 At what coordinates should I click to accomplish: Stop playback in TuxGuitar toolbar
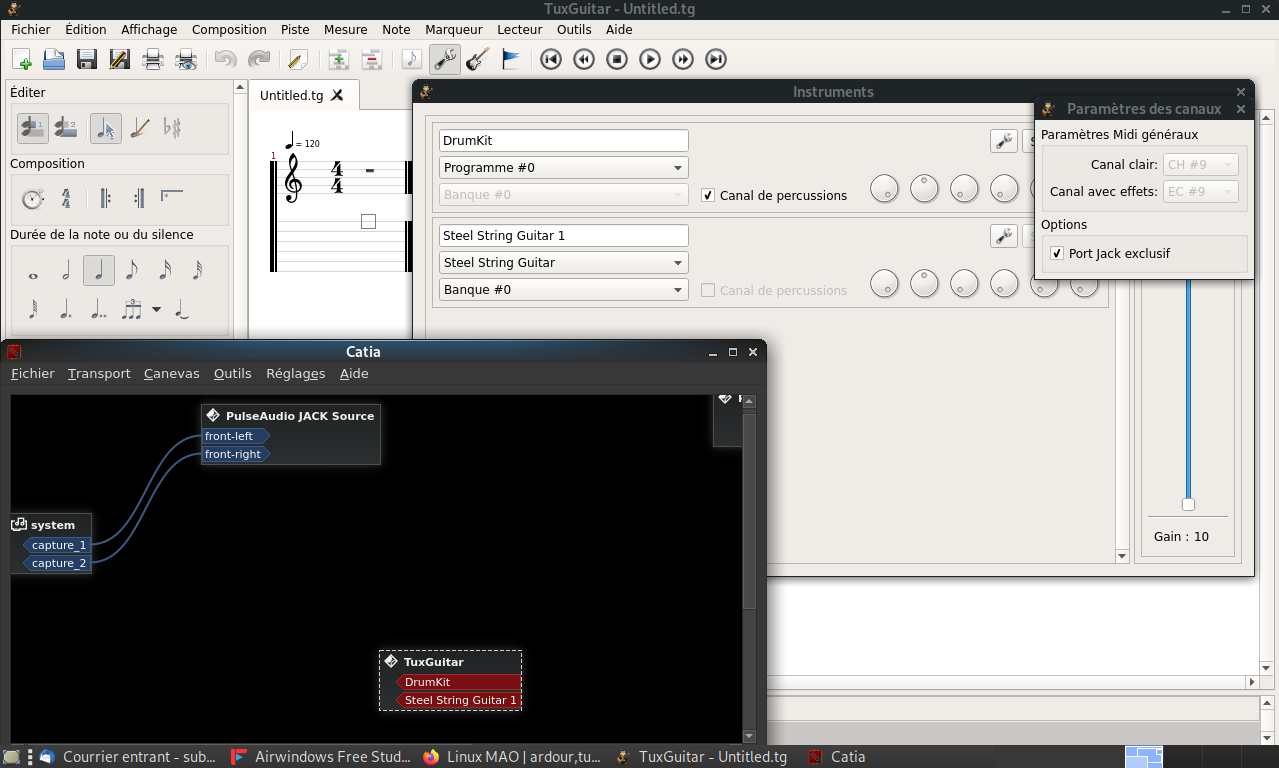click(x=617, y=59)
